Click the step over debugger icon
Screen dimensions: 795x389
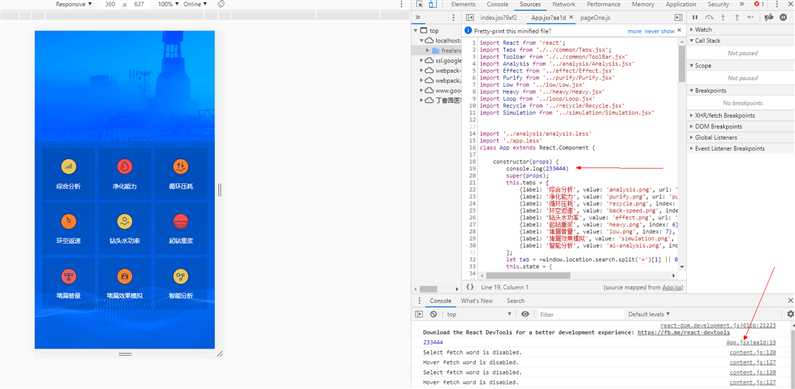(709, 18)
